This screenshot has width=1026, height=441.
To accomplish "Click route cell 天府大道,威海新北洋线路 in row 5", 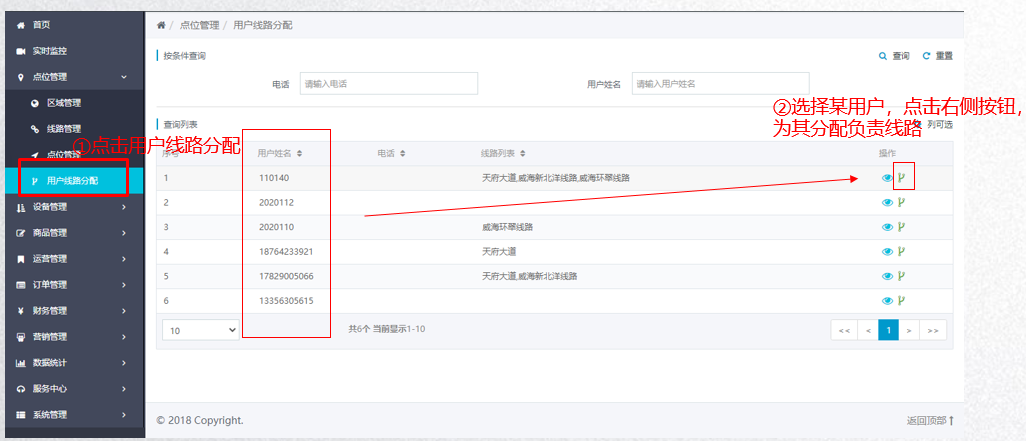I will point(529,276).
